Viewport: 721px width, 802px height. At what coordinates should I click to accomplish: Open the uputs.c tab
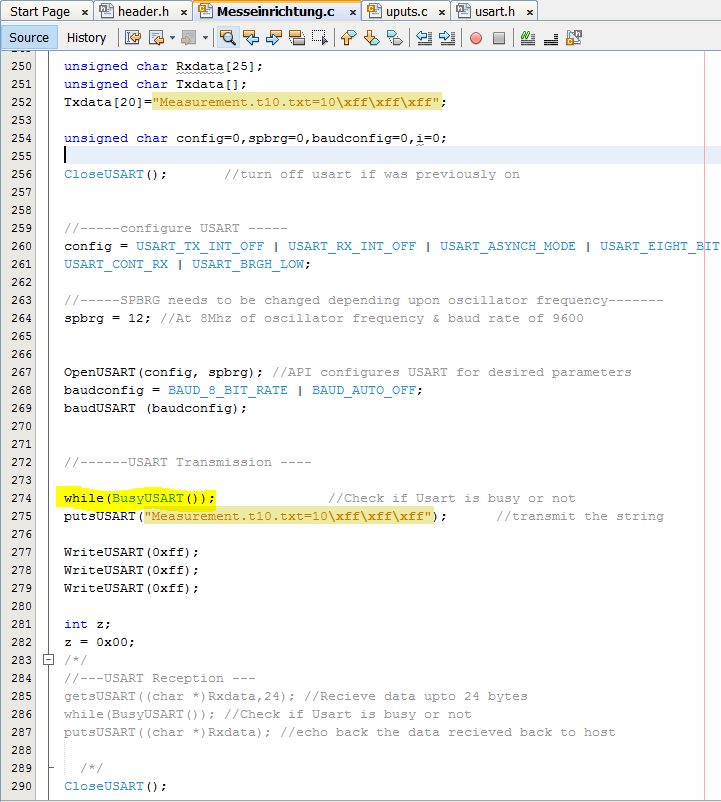pyautogui.click(x=407, y=11)
